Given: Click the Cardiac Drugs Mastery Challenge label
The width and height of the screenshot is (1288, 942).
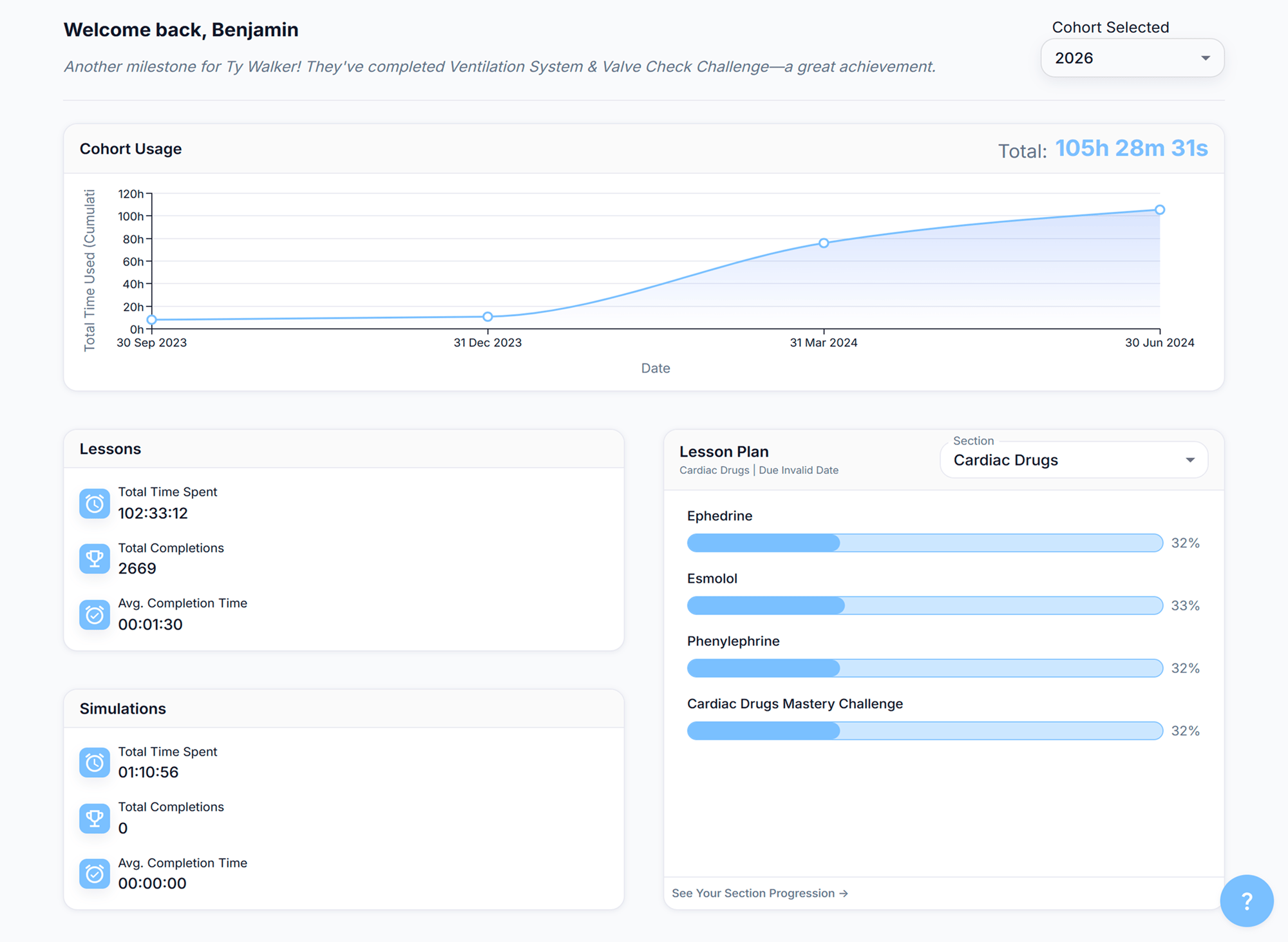Looking at the screenshot, I should pos(795,704).
